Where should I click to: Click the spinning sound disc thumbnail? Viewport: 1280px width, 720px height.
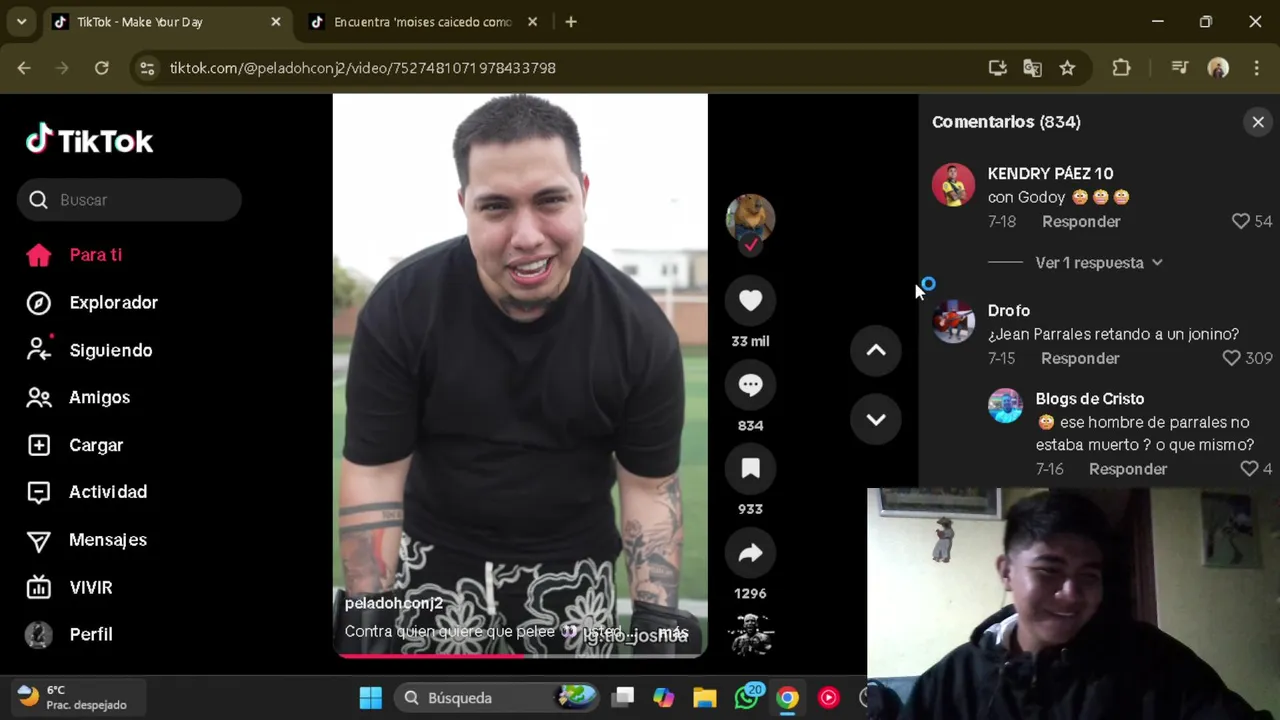[x=750, y=634]
